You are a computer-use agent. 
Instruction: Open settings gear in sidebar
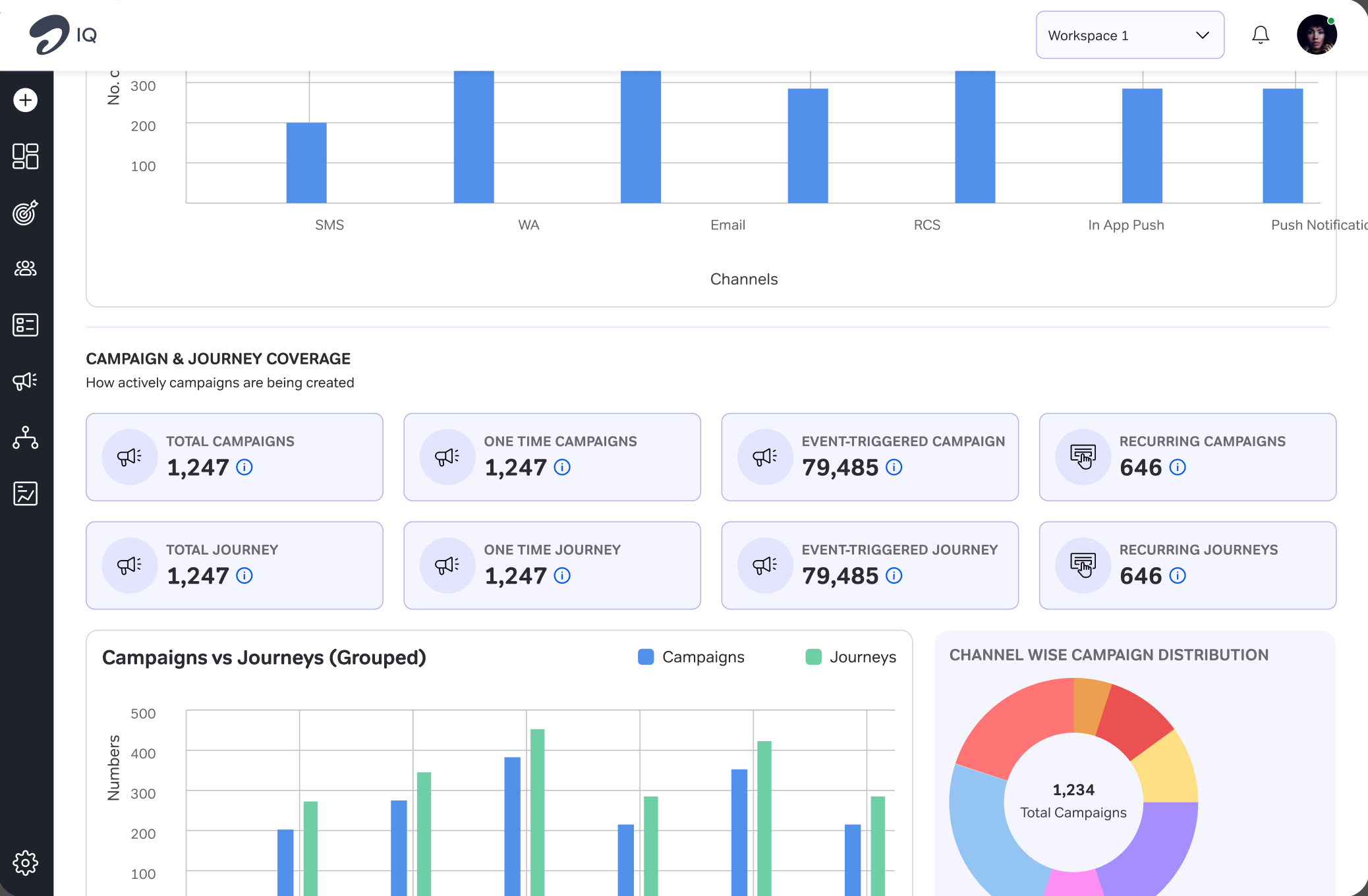26,862
